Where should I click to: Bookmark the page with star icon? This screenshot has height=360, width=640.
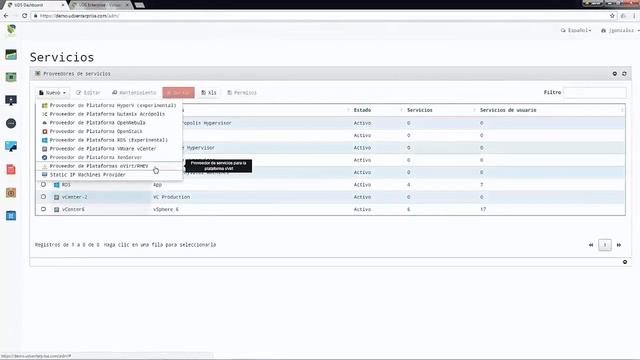click(612, 16)
